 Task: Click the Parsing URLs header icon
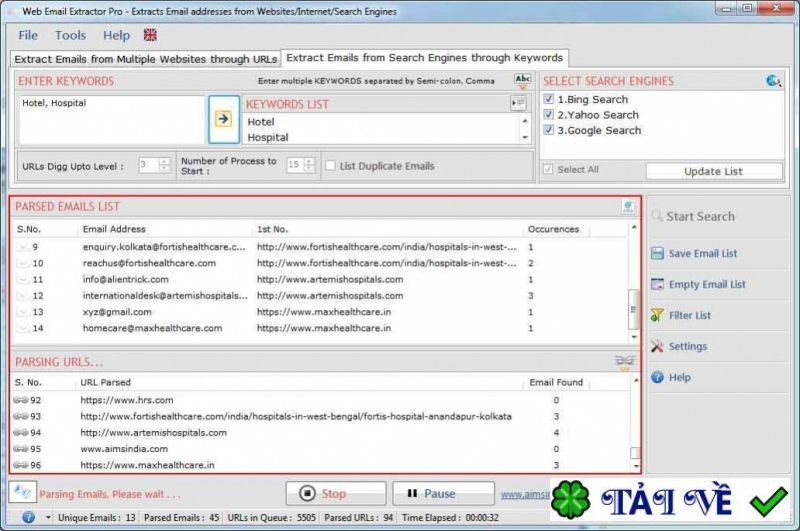tap(624, 362)
